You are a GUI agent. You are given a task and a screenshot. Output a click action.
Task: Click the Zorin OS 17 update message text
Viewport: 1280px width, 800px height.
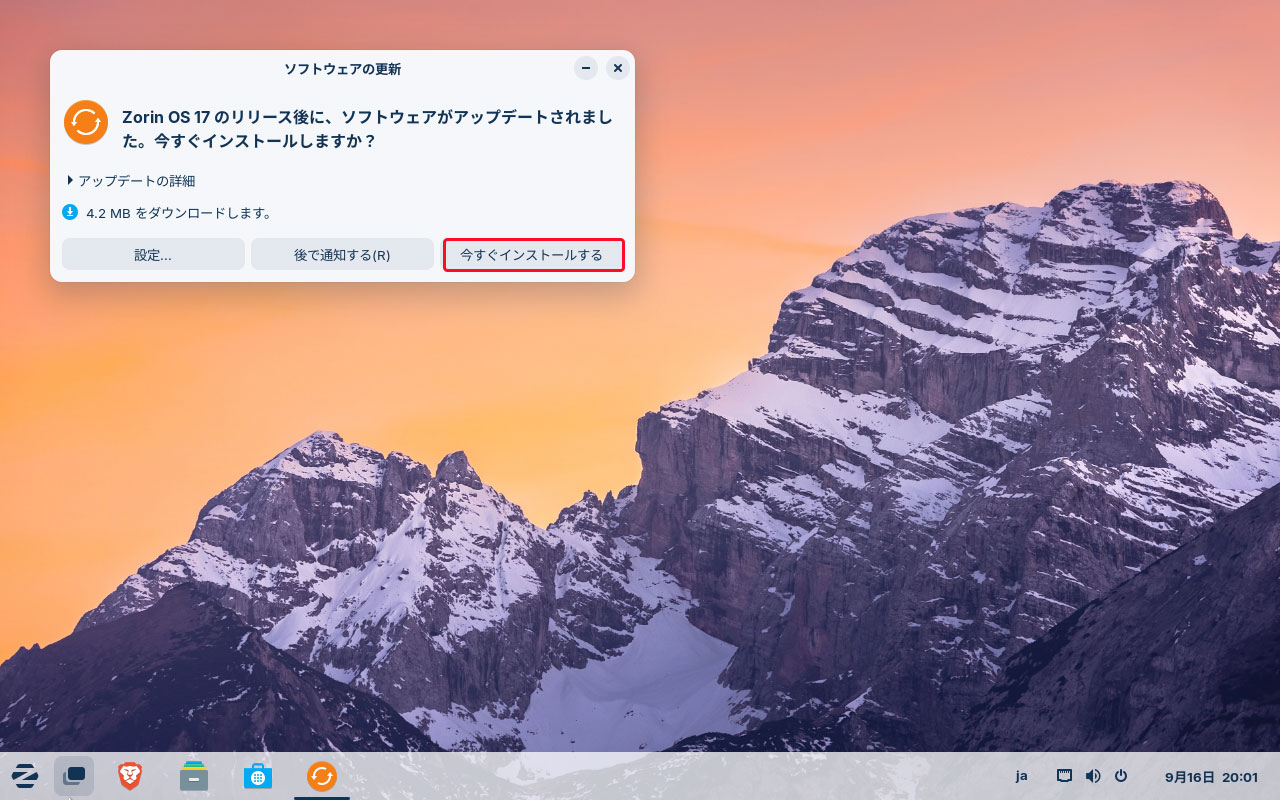[367, 129]
